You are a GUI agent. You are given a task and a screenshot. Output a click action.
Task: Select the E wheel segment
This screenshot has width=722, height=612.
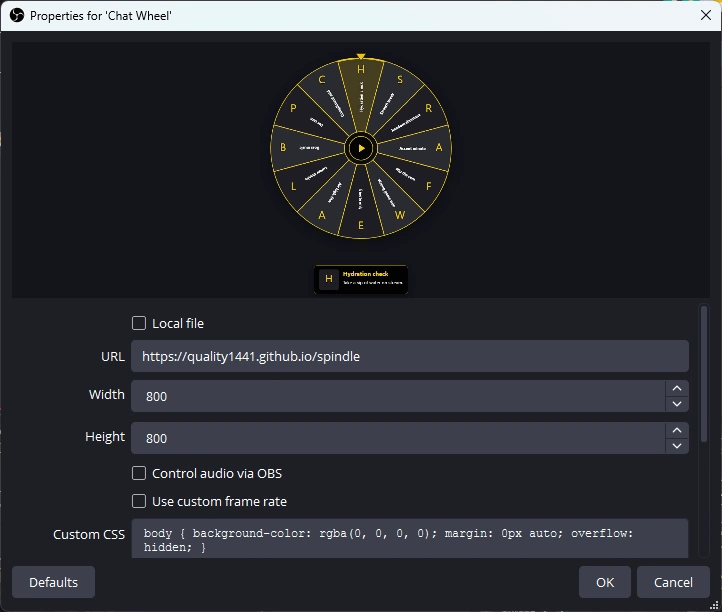click(x=361, y=203)
